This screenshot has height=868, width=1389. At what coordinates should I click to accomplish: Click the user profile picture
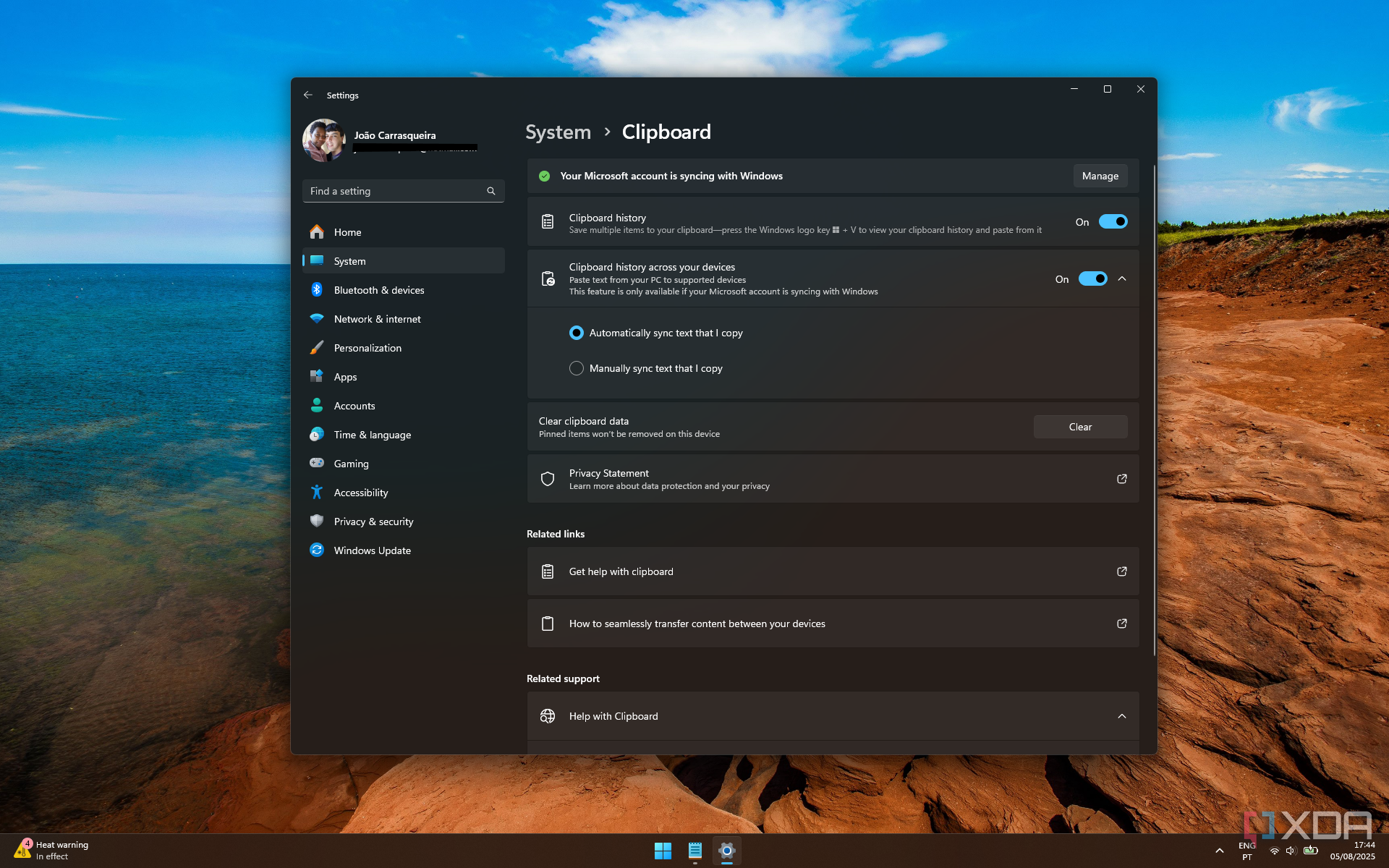(324, 140)
